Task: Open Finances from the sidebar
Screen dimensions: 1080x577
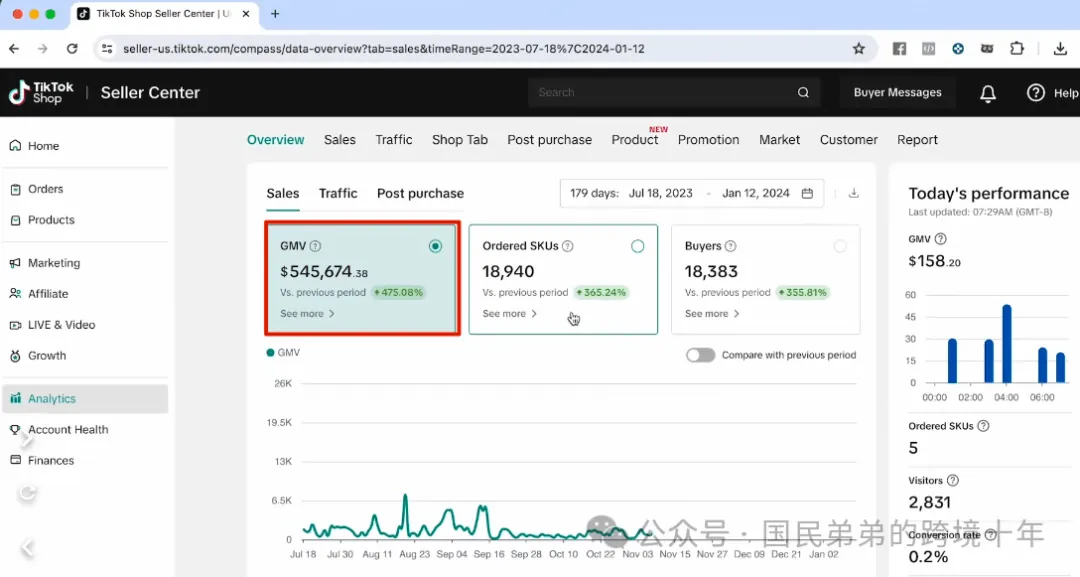Action: [x=48, y=460]
